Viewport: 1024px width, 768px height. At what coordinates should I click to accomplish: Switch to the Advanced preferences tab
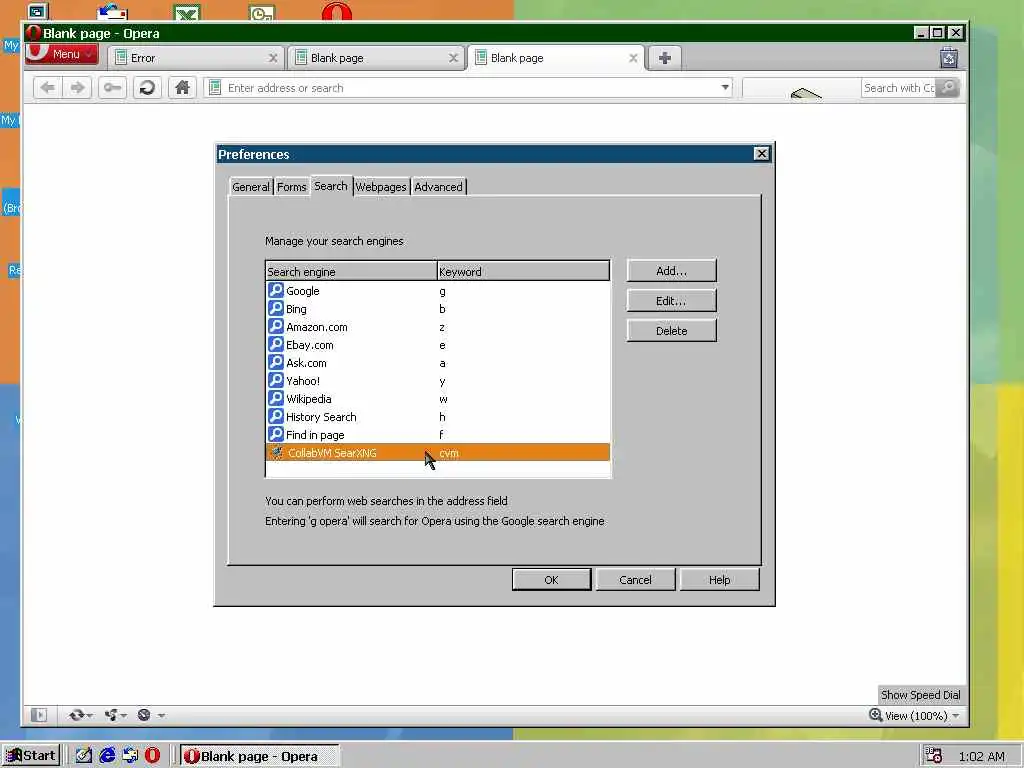pyautogui.click(x=438, y=187)
